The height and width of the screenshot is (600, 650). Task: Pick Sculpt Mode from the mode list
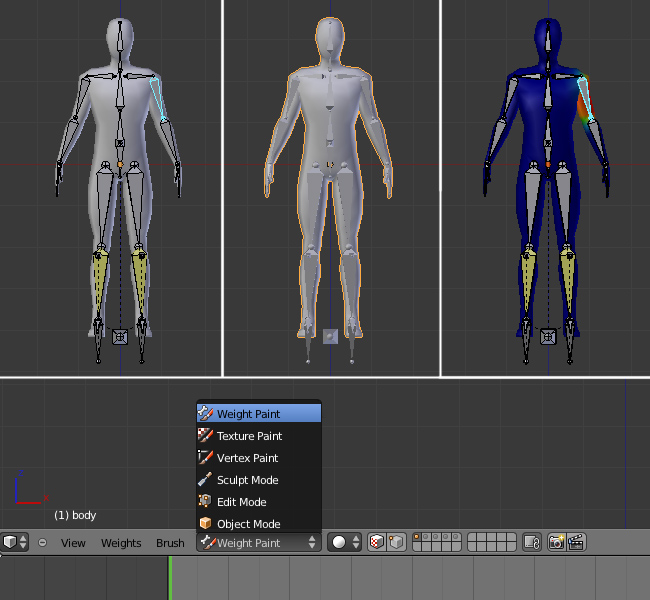coord(259,480)
